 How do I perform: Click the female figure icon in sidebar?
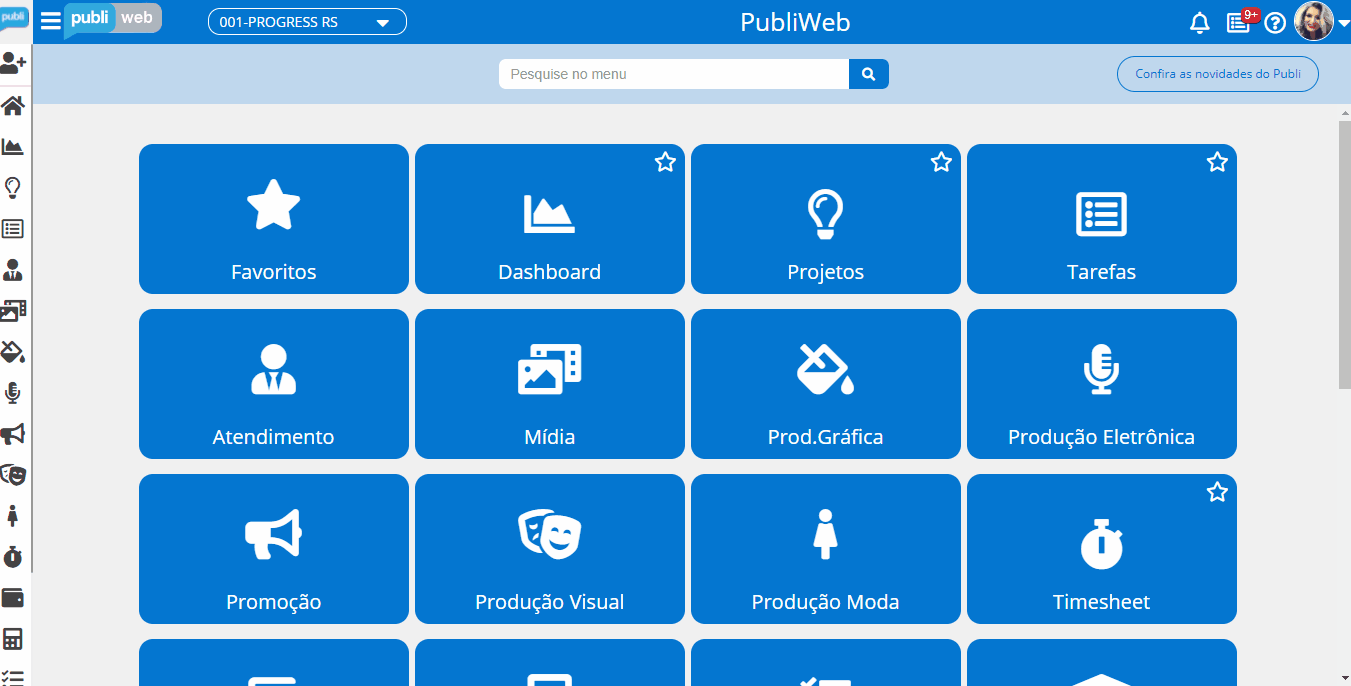(13, 516)
